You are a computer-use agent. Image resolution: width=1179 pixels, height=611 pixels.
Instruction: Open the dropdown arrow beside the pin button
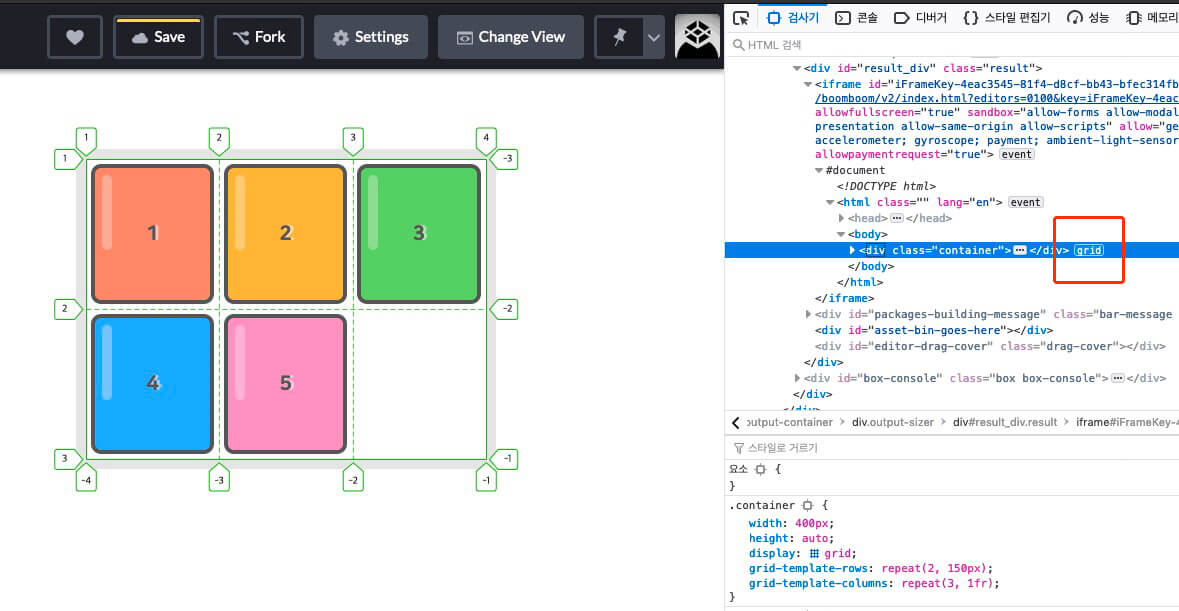tap(654, 36)
